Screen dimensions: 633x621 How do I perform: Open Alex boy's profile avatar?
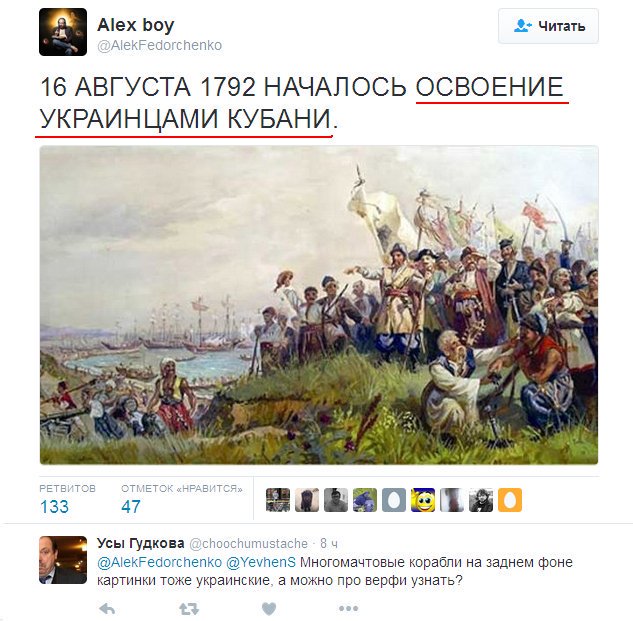click(x=63, y=32)
